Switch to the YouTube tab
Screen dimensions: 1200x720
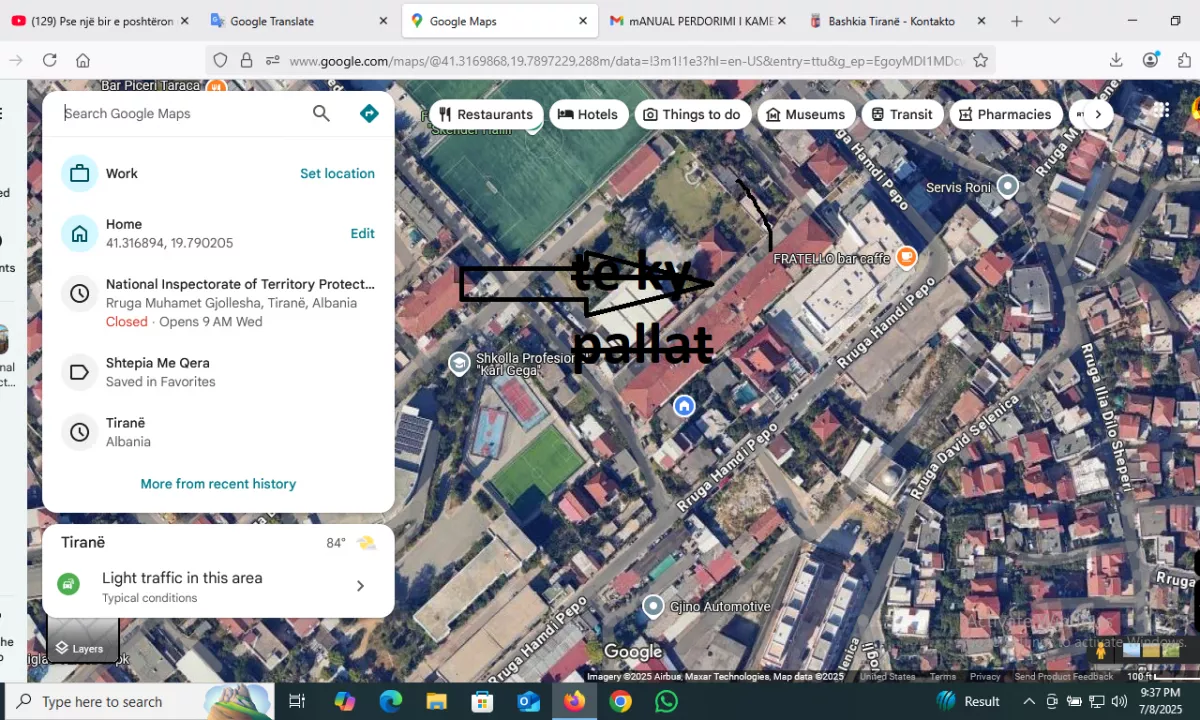(98, 21)
